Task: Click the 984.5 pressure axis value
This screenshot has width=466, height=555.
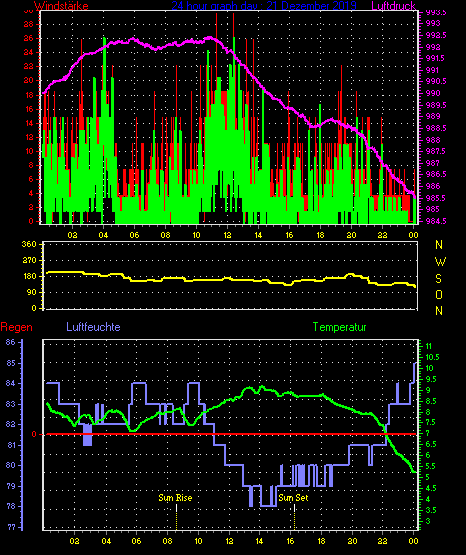Action: (x=435, y=221)
